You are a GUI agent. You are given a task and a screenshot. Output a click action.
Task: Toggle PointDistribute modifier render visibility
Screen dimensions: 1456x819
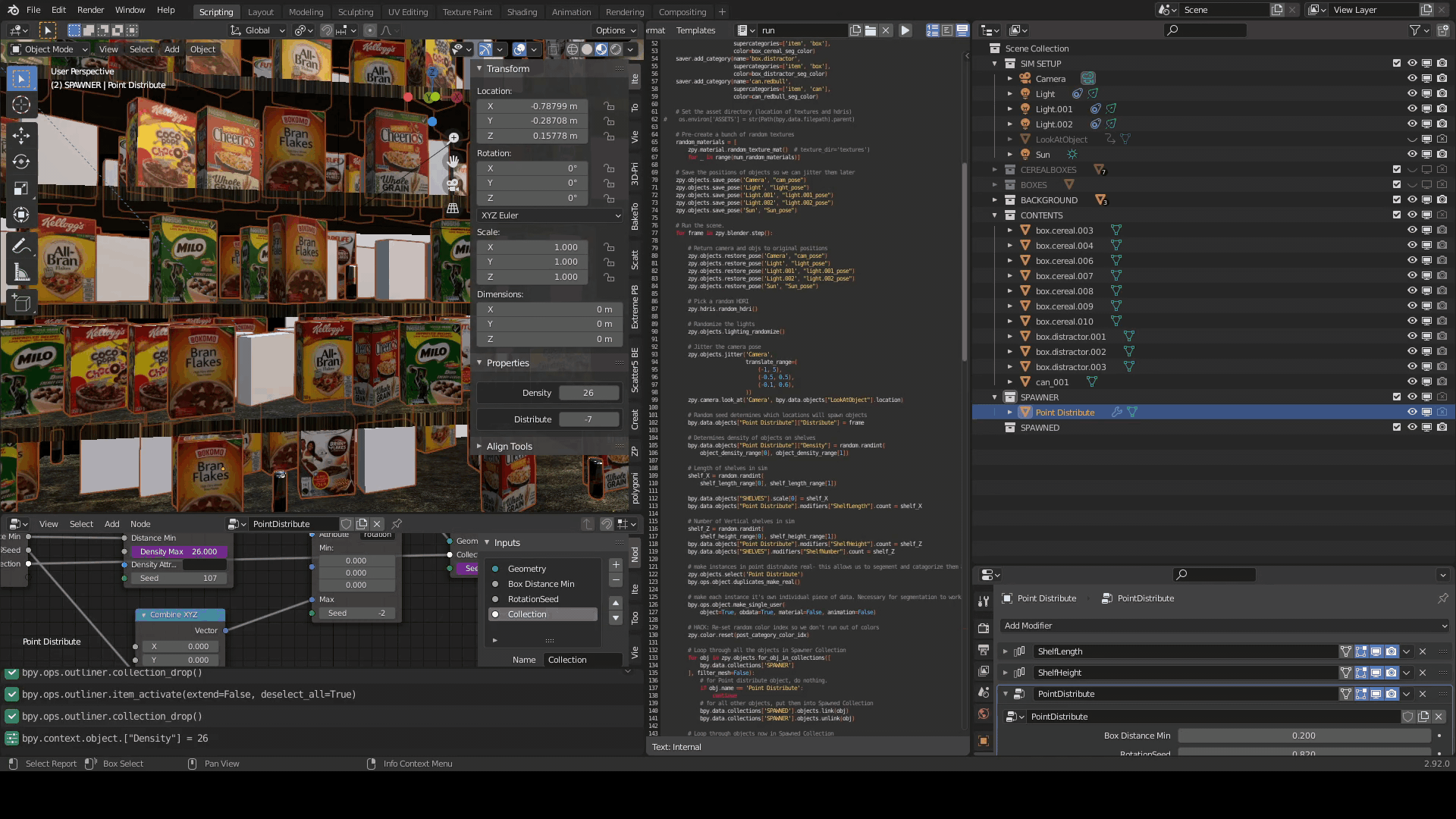tap(1392, 694)
